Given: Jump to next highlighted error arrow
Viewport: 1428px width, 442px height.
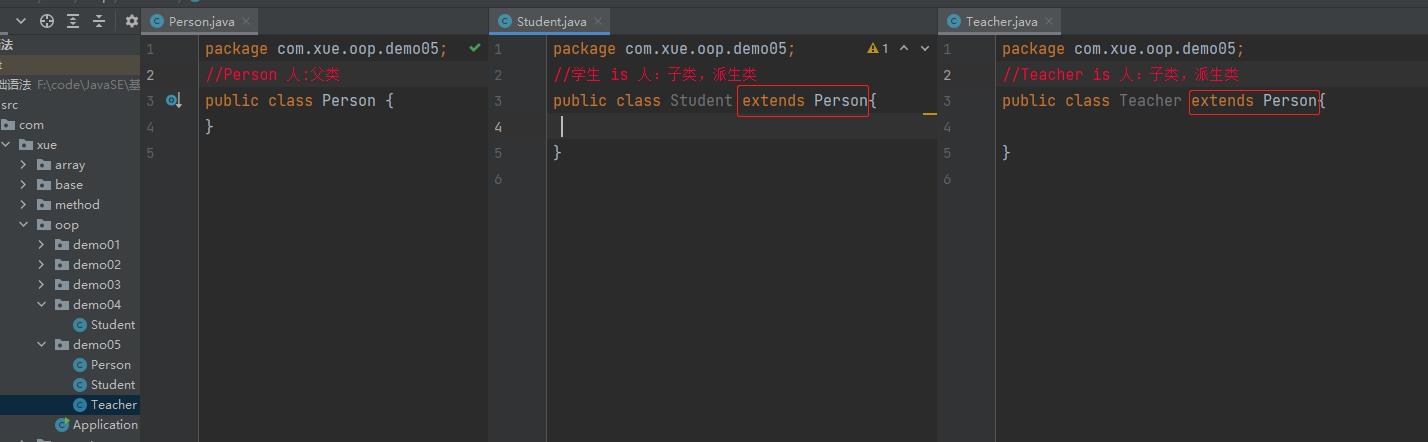Looking at the screenshot, I should 925,48.
